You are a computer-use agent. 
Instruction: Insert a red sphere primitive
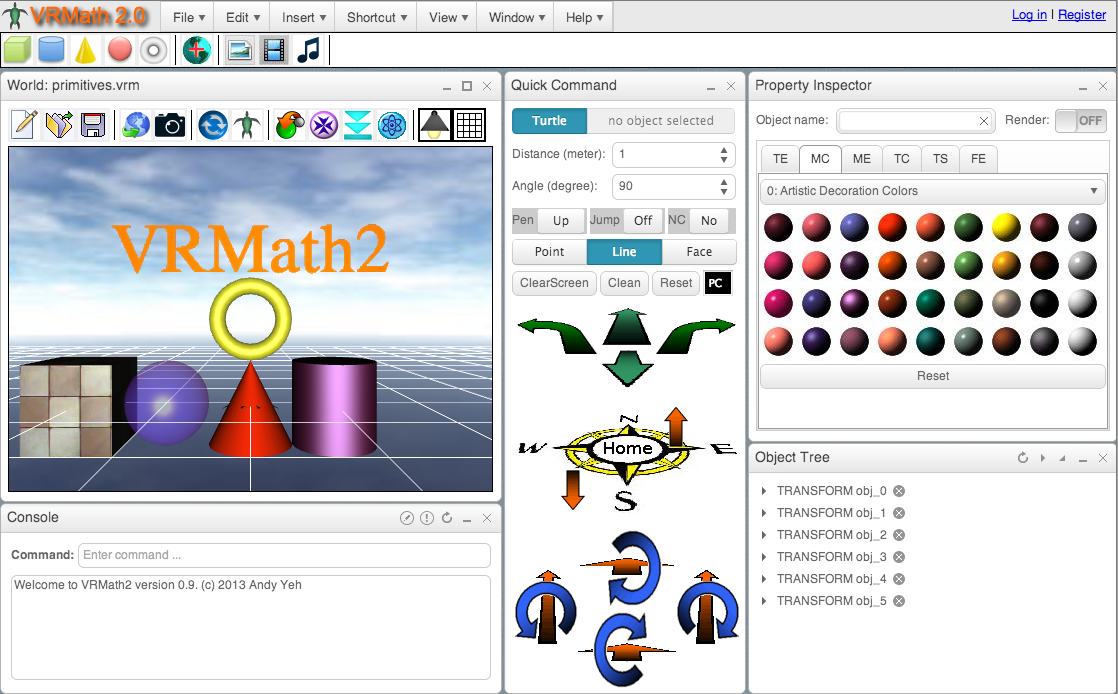coord(120,49)
